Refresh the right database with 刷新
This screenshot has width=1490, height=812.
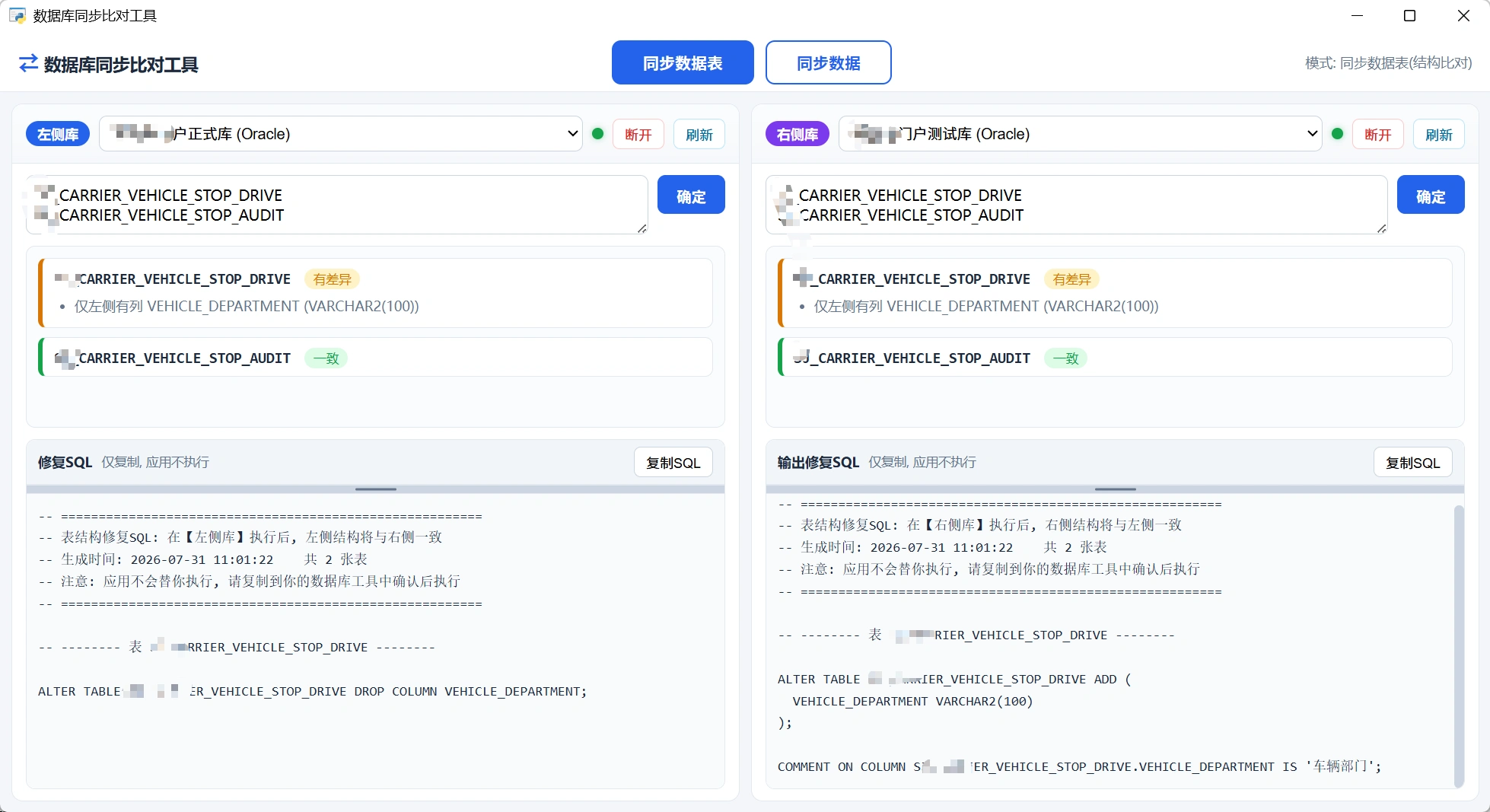(x=1439, y=135)
